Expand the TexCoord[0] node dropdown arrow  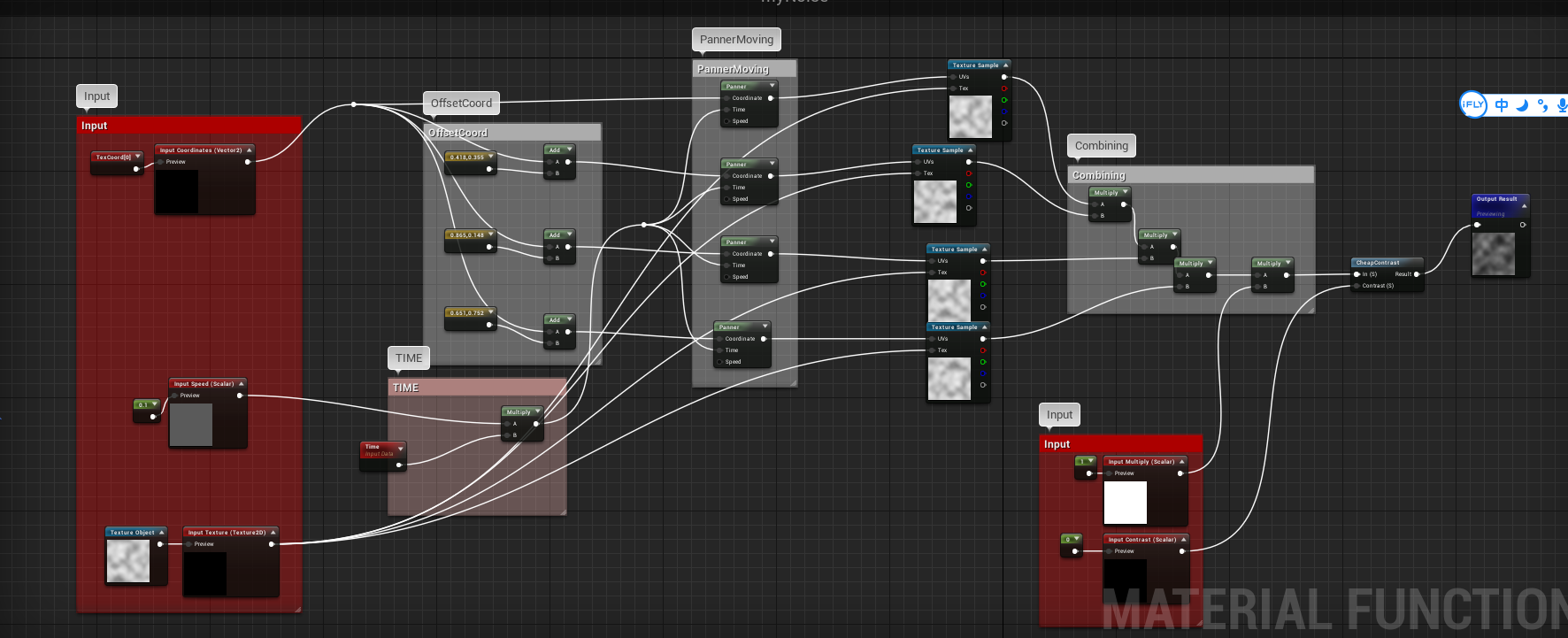[x=138, y=157]
